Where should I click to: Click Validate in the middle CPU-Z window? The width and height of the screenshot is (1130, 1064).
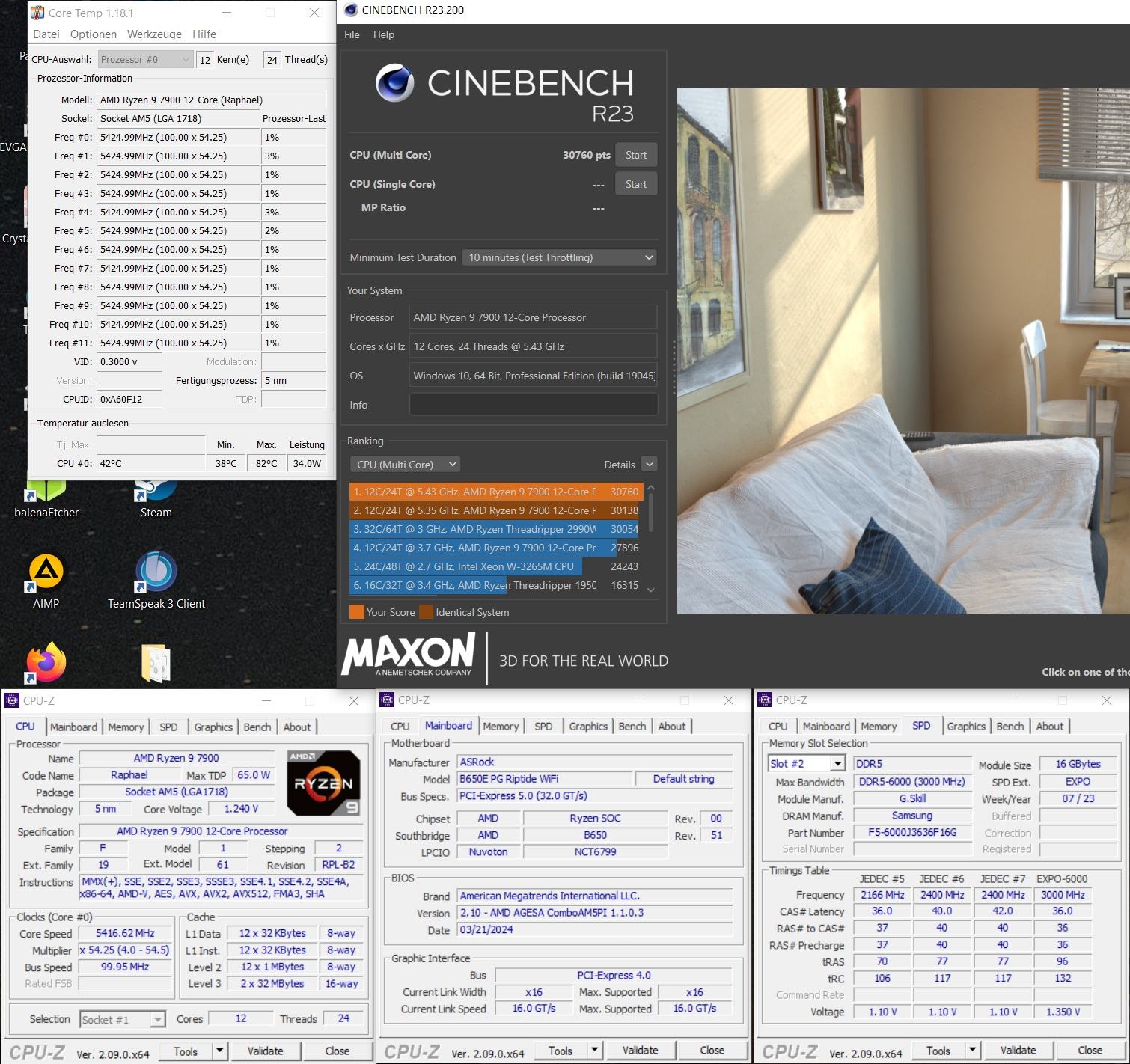[x=641, y=1050]
